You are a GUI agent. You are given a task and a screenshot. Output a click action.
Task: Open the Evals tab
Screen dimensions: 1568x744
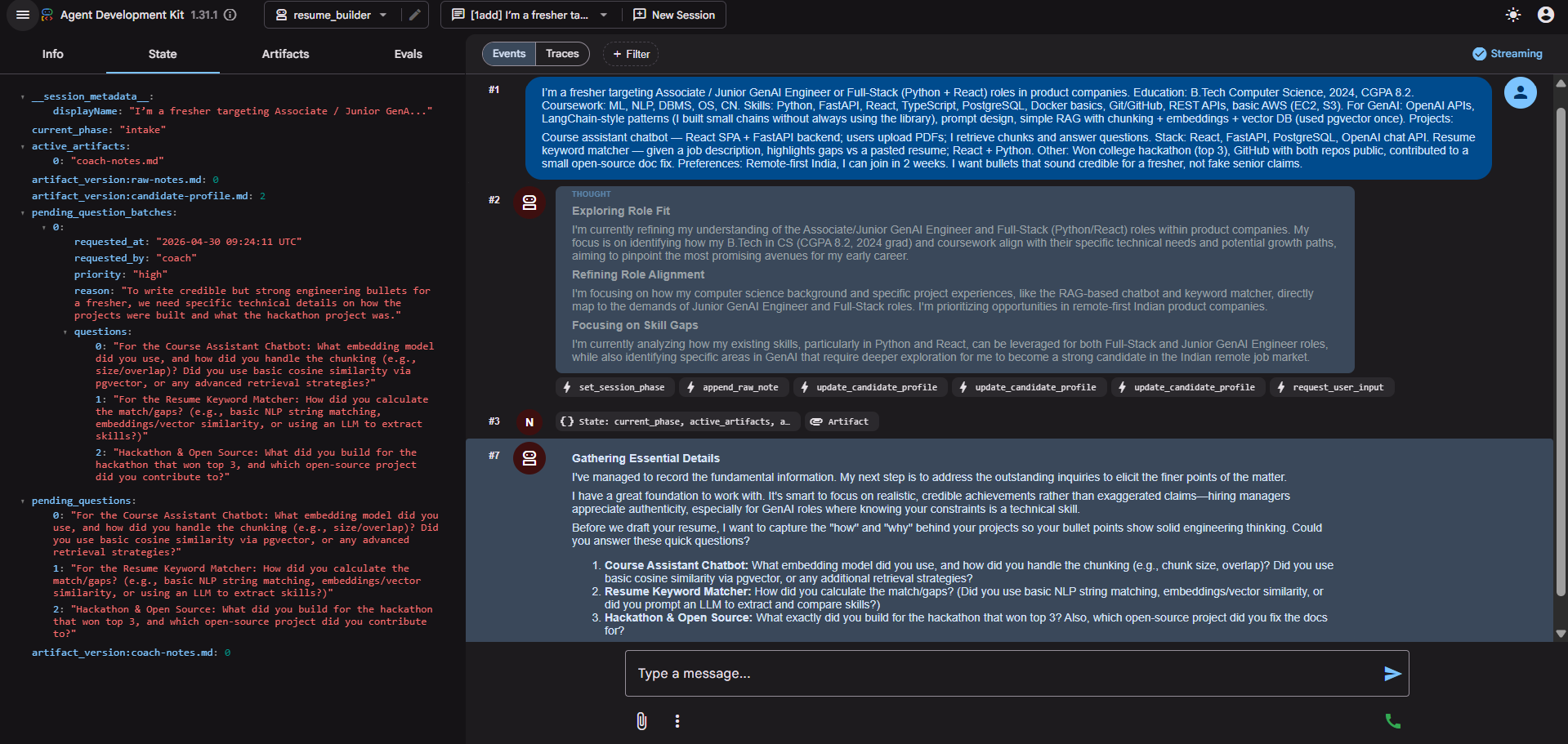(409, 54)
